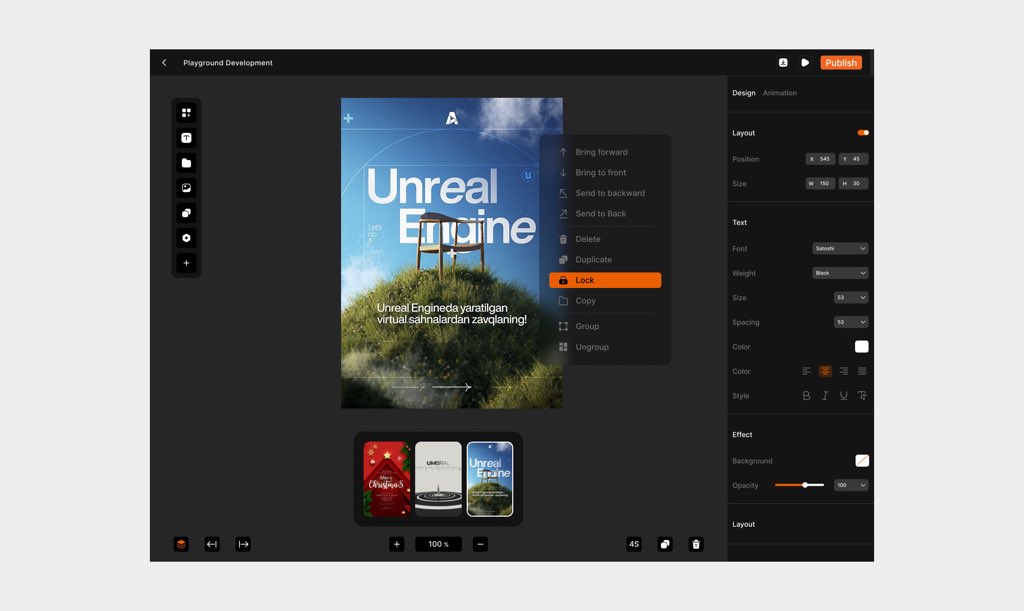
Task: Toggle underline style
Action: click(x=844, y=396)
